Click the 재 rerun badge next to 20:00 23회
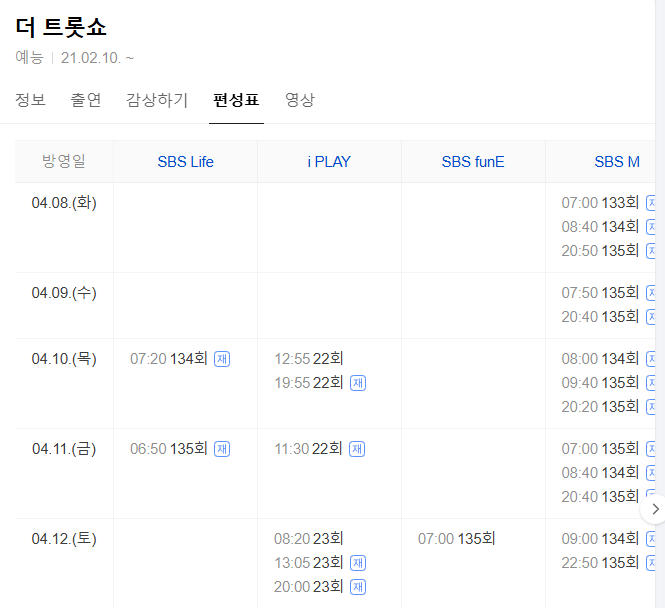The image size is (665, 608). pos(358,587)
